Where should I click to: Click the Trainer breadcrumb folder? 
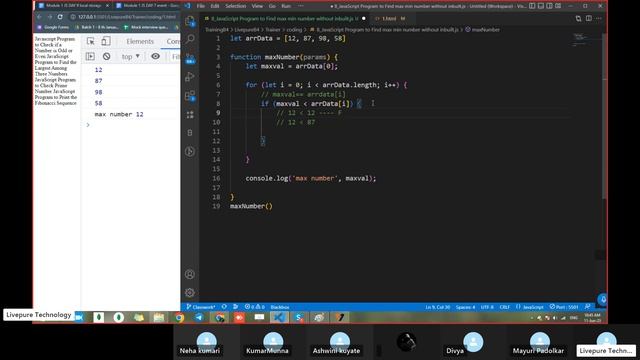click(273, 29)
